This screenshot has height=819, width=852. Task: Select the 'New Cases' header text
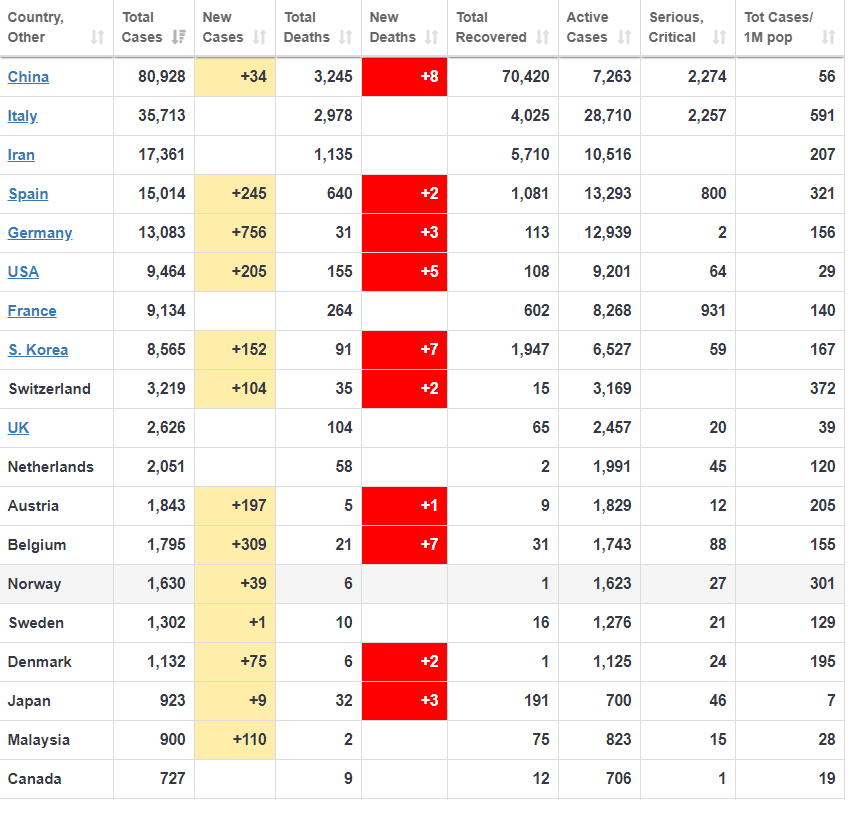point(223,27)
